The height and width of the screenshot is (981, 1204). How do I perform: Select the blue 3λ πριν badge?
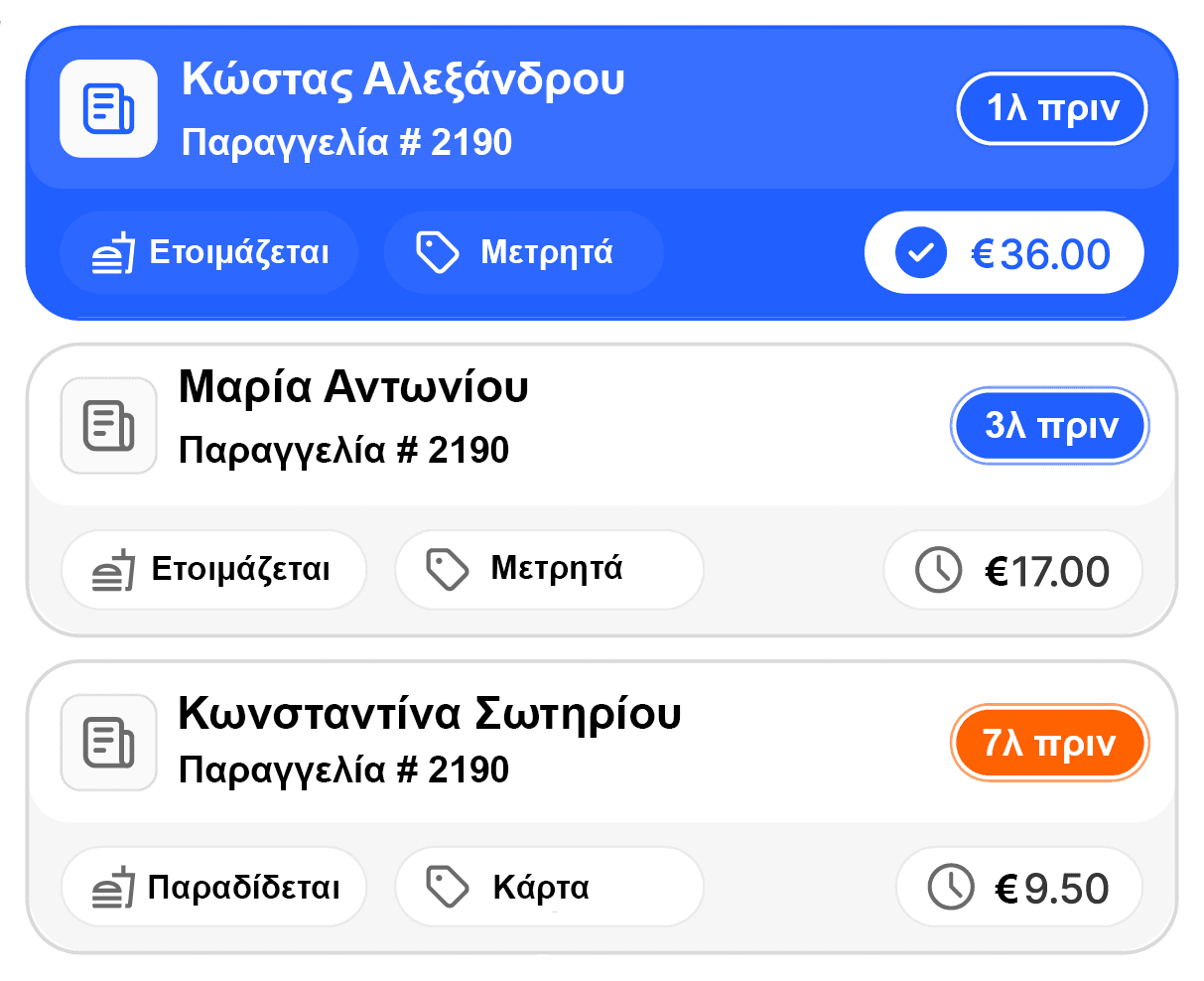pyautogui.click(x=1050, y=426)
